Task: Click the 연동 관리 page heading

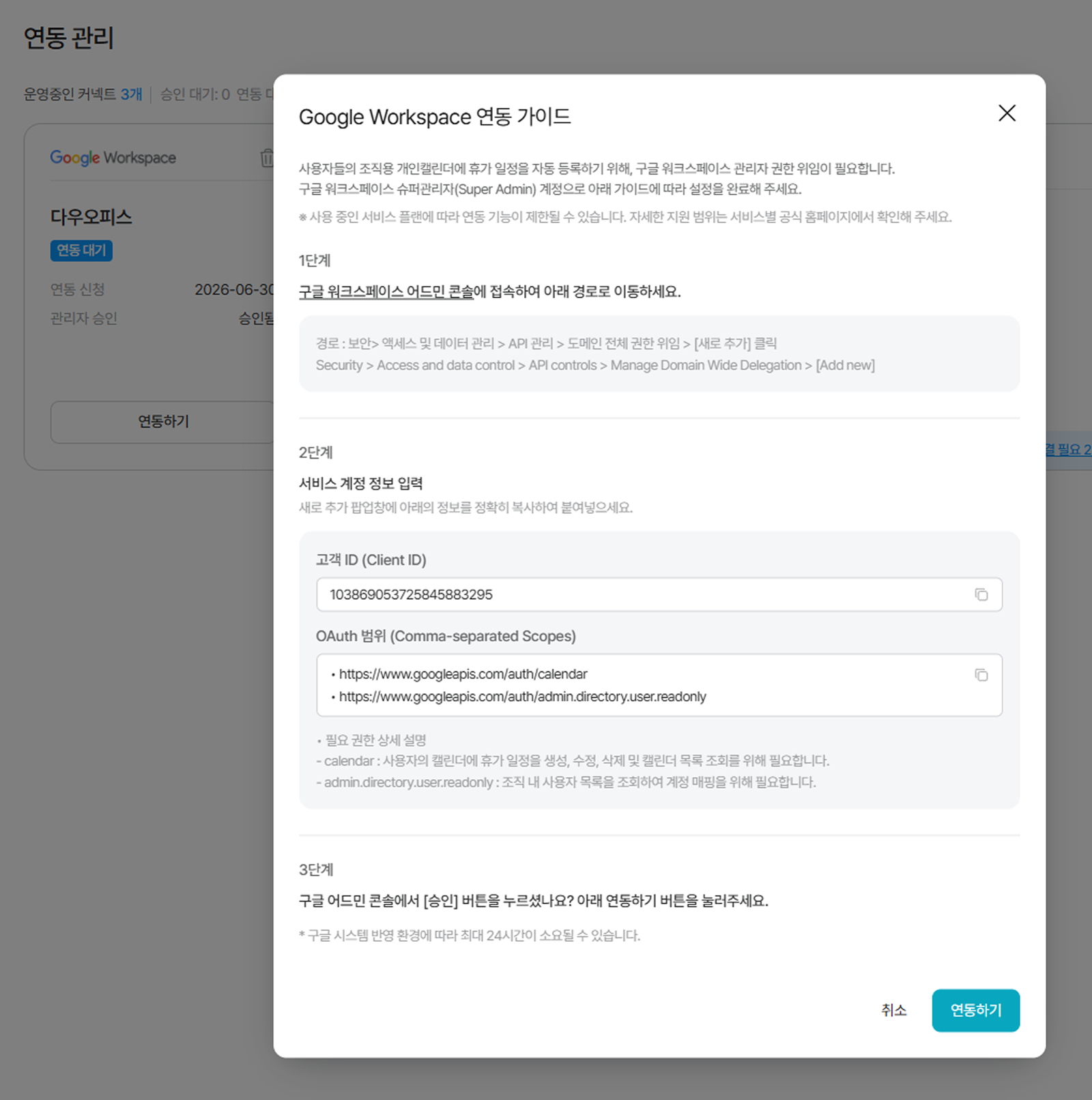Action: (x=68, y=38)
